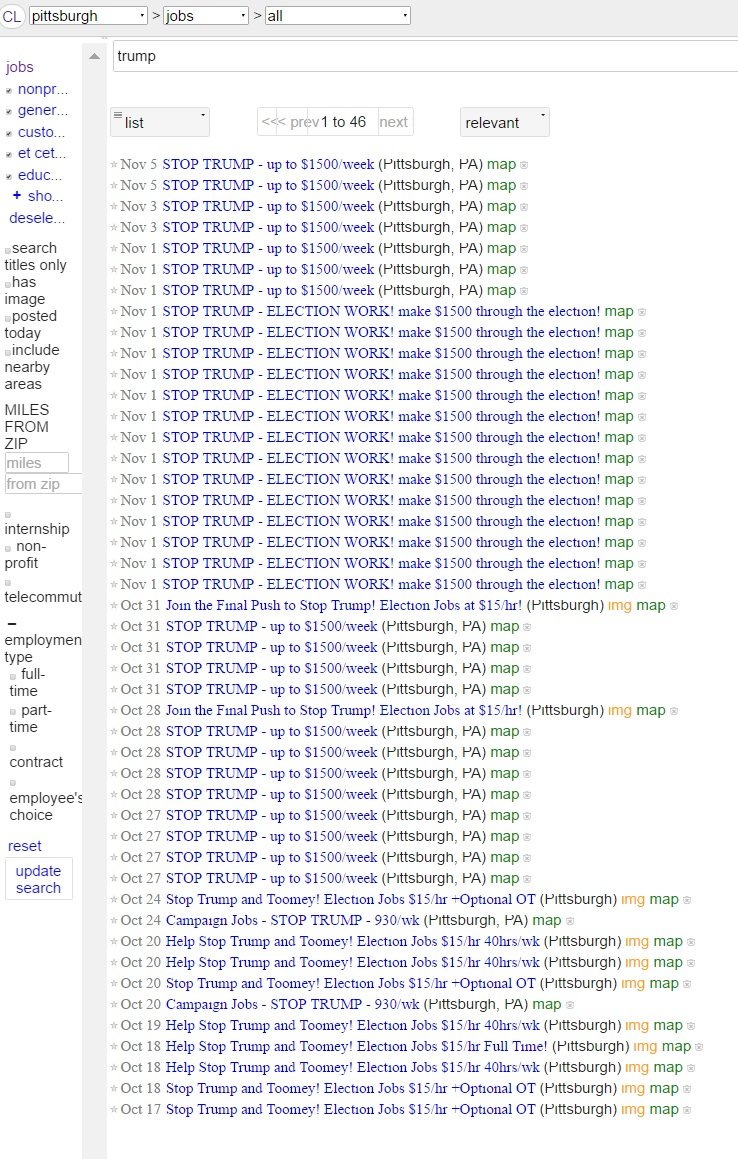The height and width of the screenshot is (1159, 738).
Task: Click desele... to deselect all categories
Action: [37, 218]
